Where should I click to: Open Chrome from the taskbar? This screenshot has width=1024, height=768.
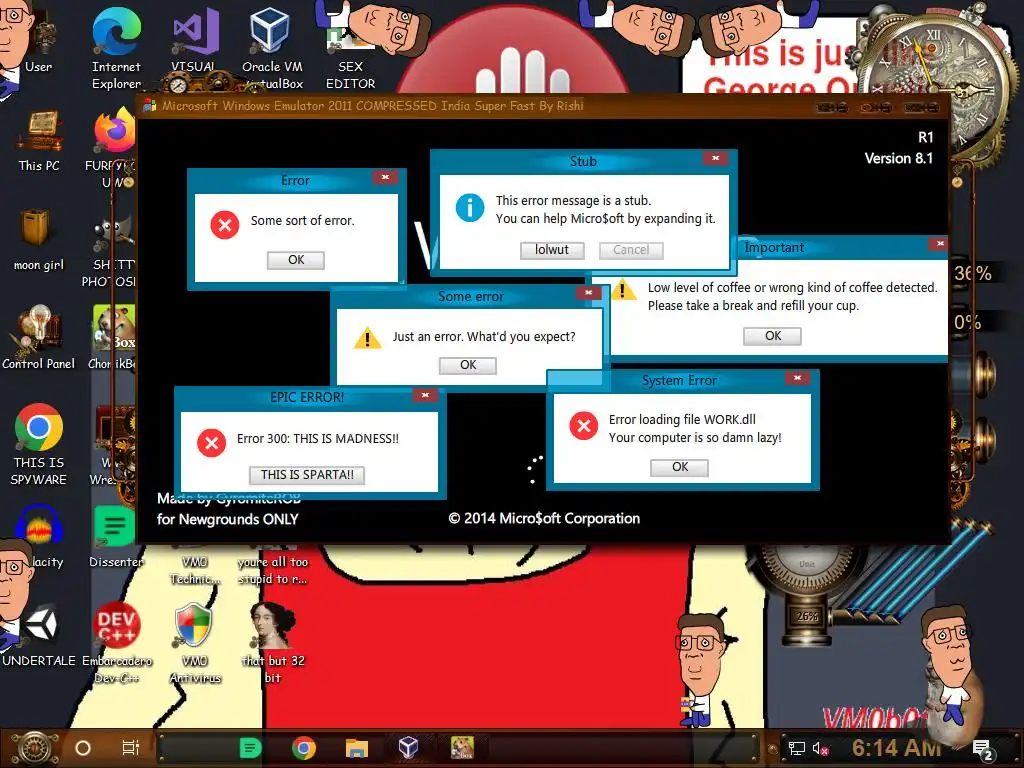[x=304, y=748]
